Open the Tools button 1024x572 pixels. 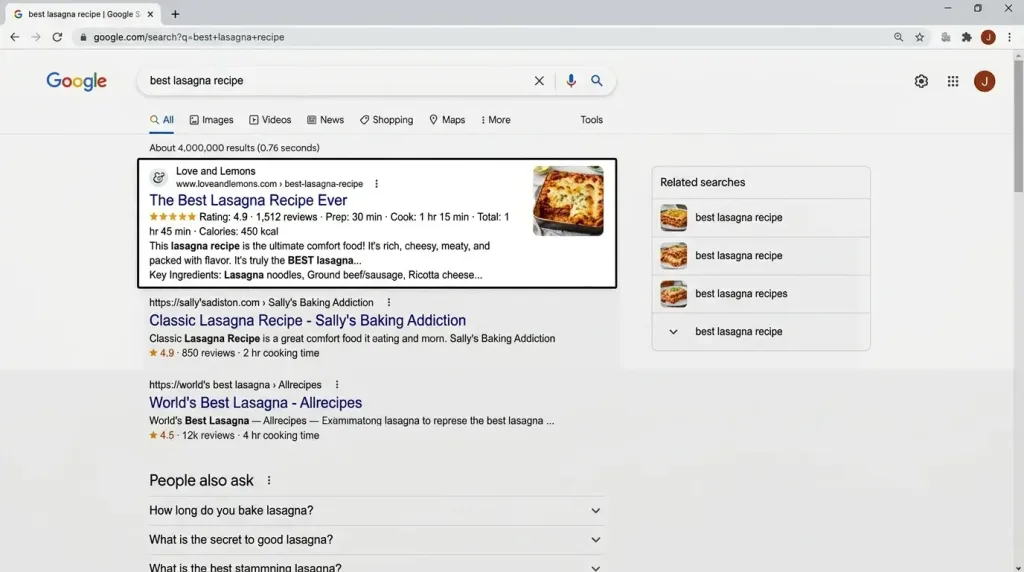click(x=591, y=120)
